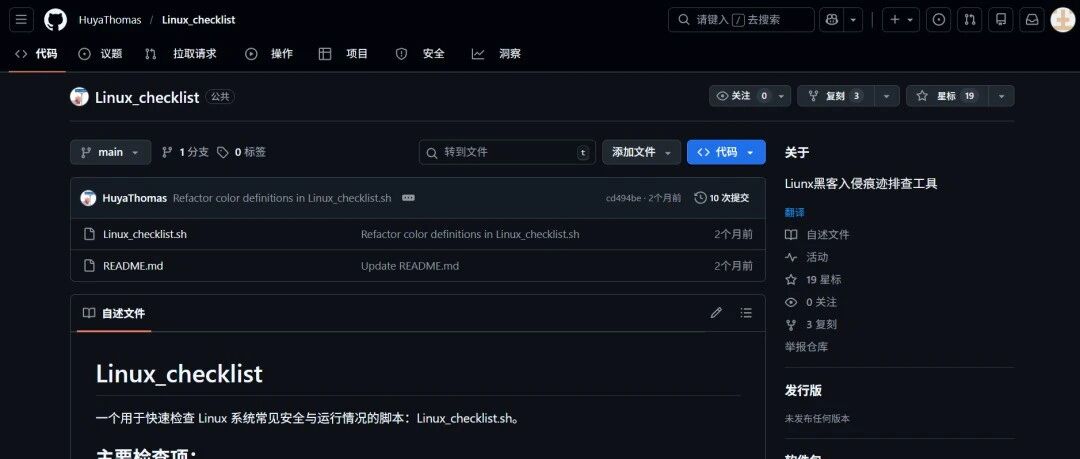Open file Linux_checklist.sh
The height and width of the screenshot is (459, 1080).
coord(145,234)
